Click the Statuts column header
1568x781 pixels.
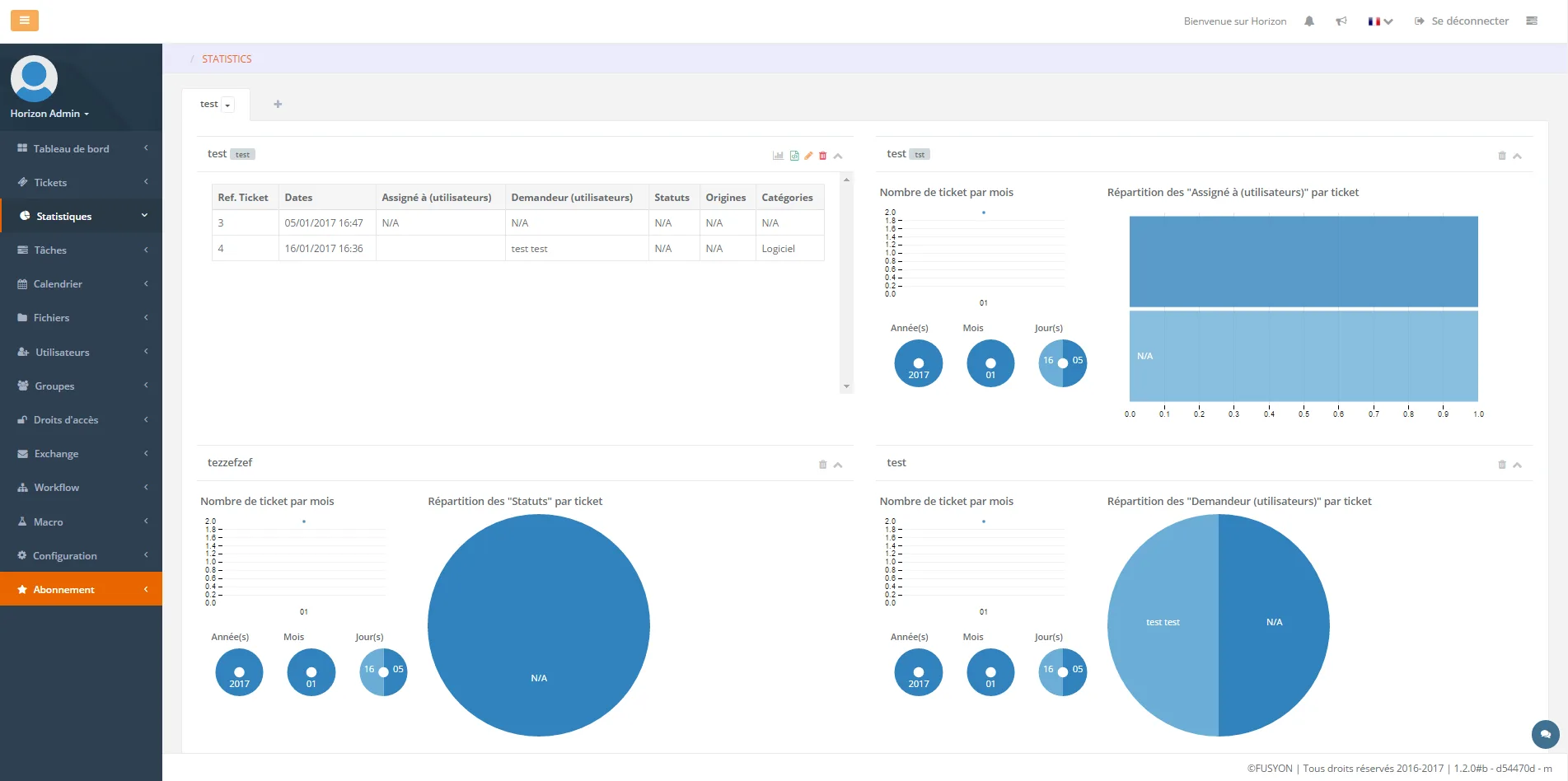point(674,197)
